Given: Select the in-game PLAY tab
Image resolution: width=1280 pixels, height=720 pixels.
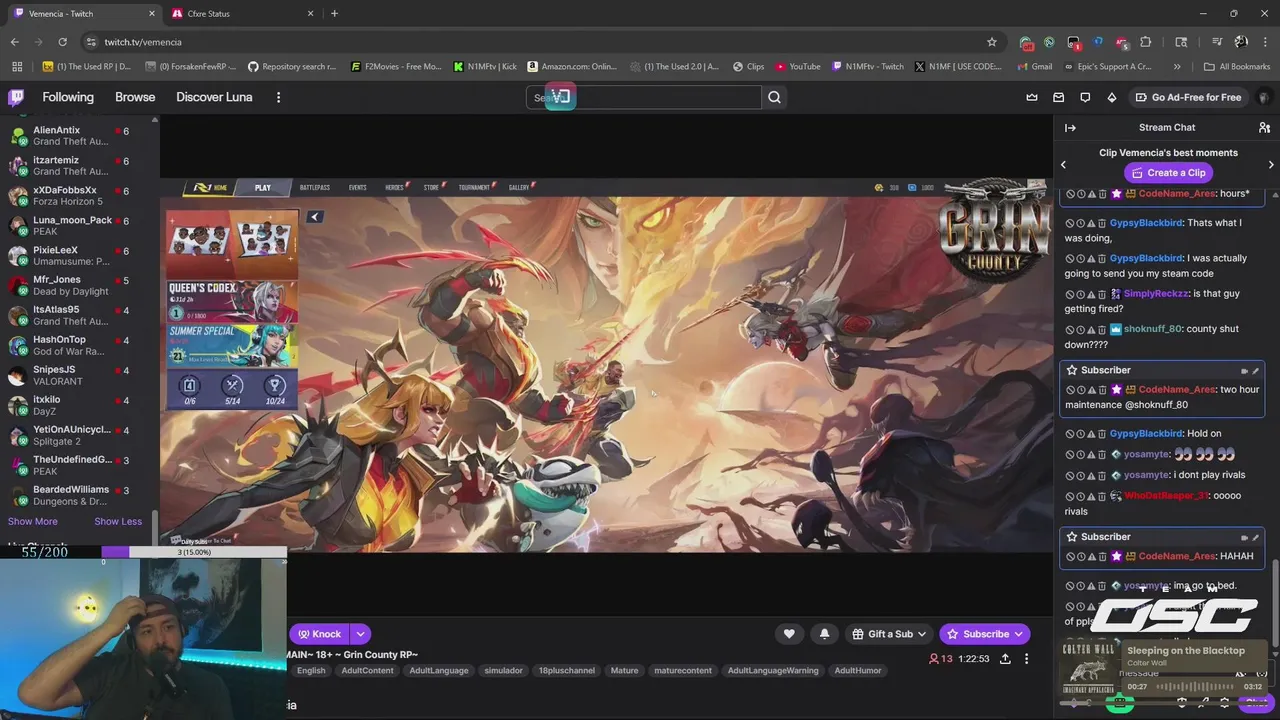Looking at the screenshot, I should (263, 188).
